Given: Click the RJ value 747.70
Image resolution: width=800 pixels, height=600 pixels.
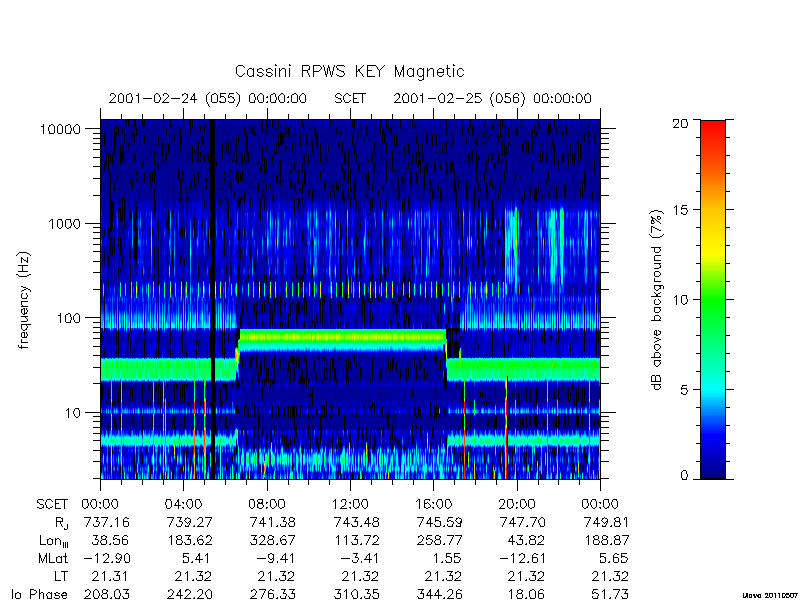Looking at the screenshot, I should click(522, 522).
